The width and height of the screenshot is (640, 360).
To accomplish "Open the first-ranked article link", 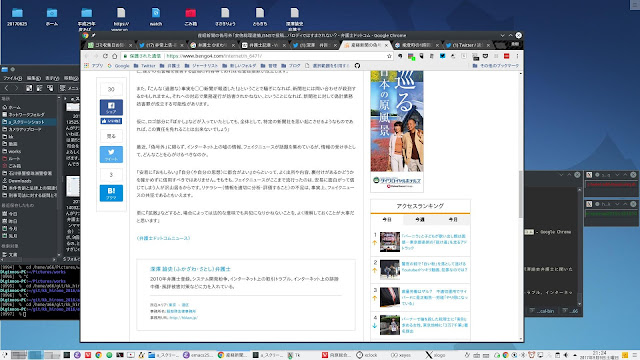I will 434,242.
